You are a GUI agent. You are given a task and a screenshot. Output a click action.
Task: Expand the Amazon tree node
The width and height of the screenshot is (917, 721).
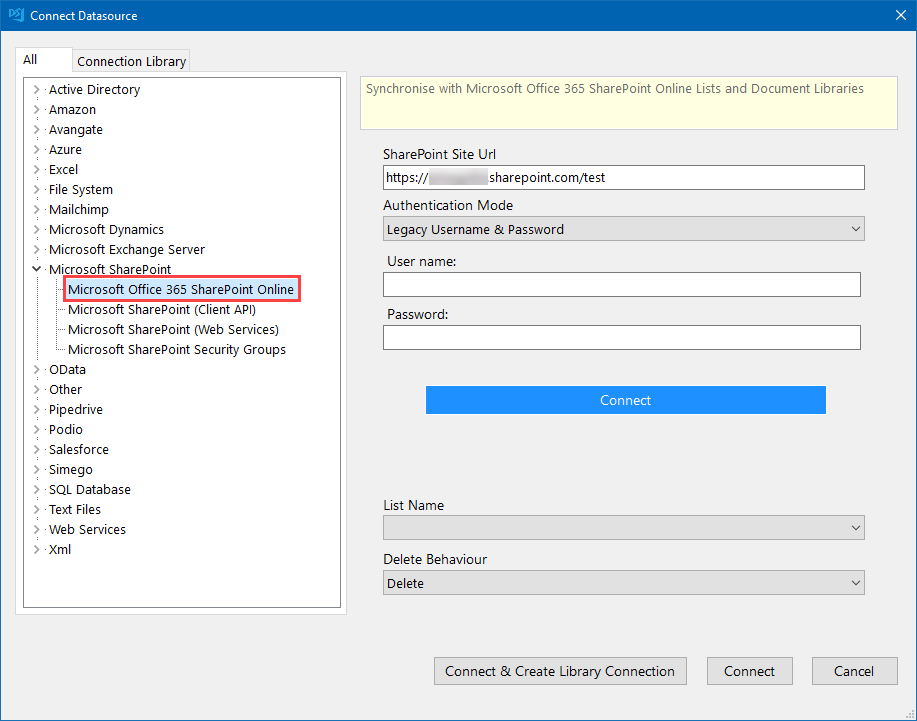click(x=36, y=109)
